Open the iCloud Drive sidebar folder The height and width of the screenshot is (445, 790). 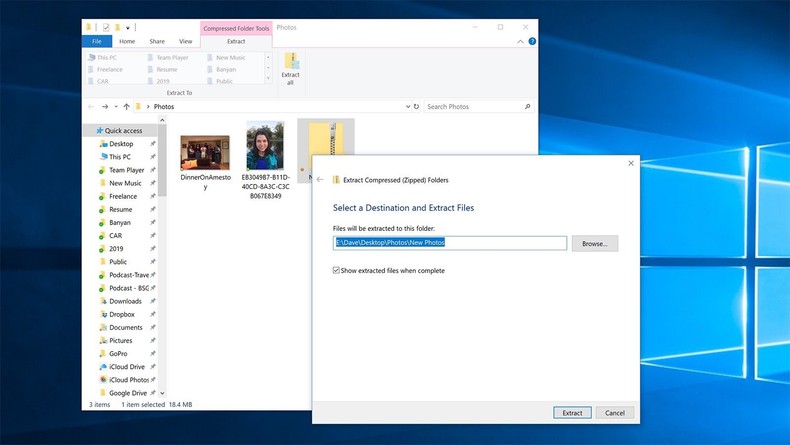126,367
